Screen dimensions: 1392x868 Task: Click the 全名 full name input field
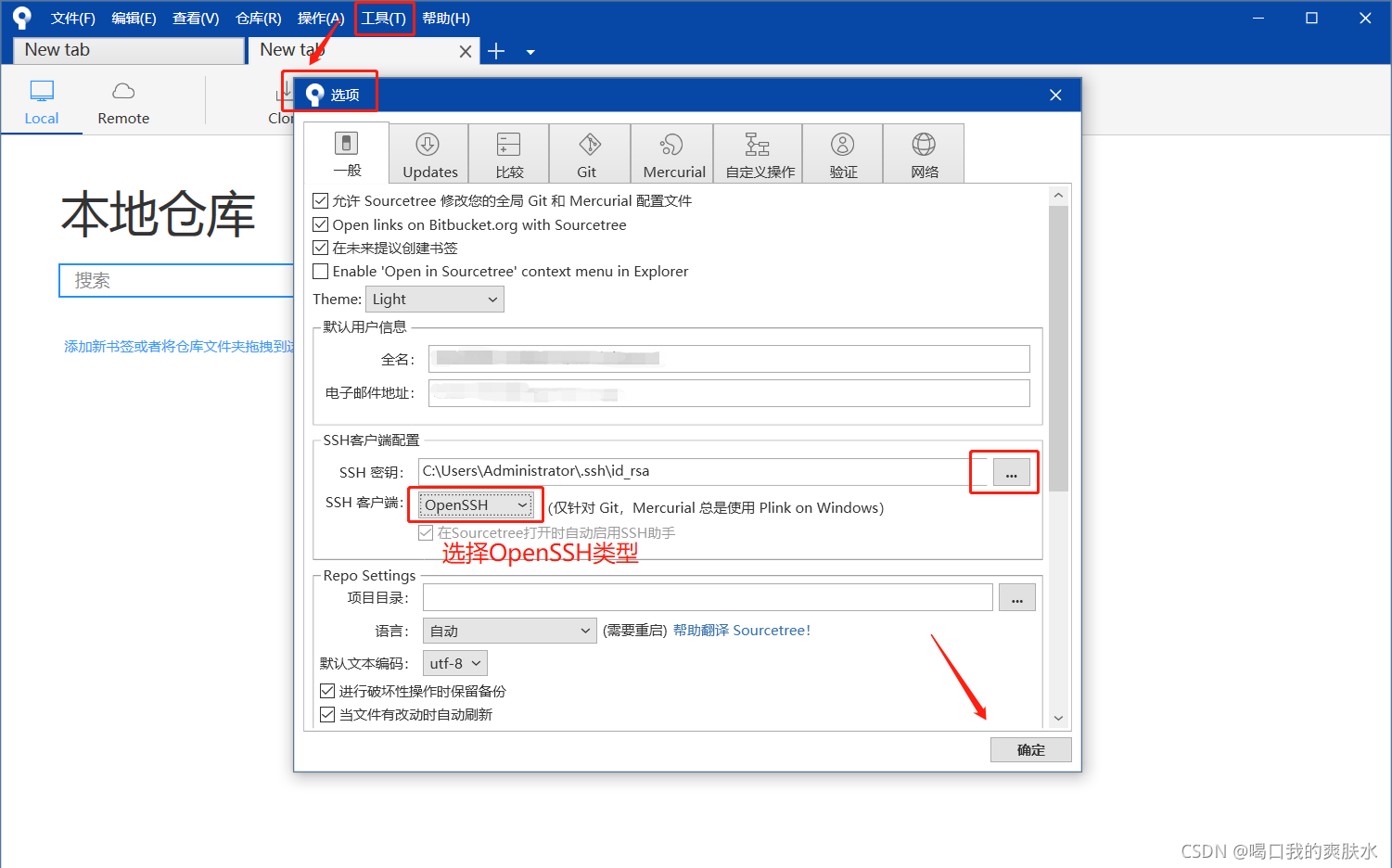[729, 359]
